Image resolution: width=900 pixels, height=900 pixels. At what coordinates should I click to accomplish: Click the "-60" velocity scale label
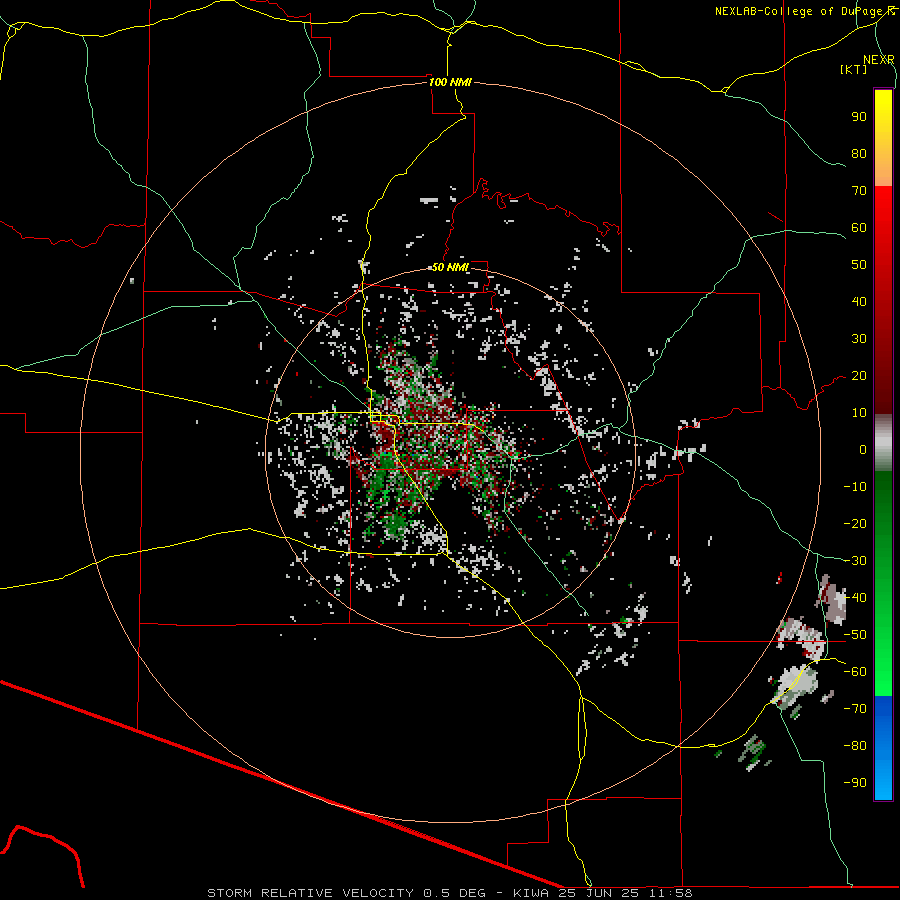coord(855,672)
